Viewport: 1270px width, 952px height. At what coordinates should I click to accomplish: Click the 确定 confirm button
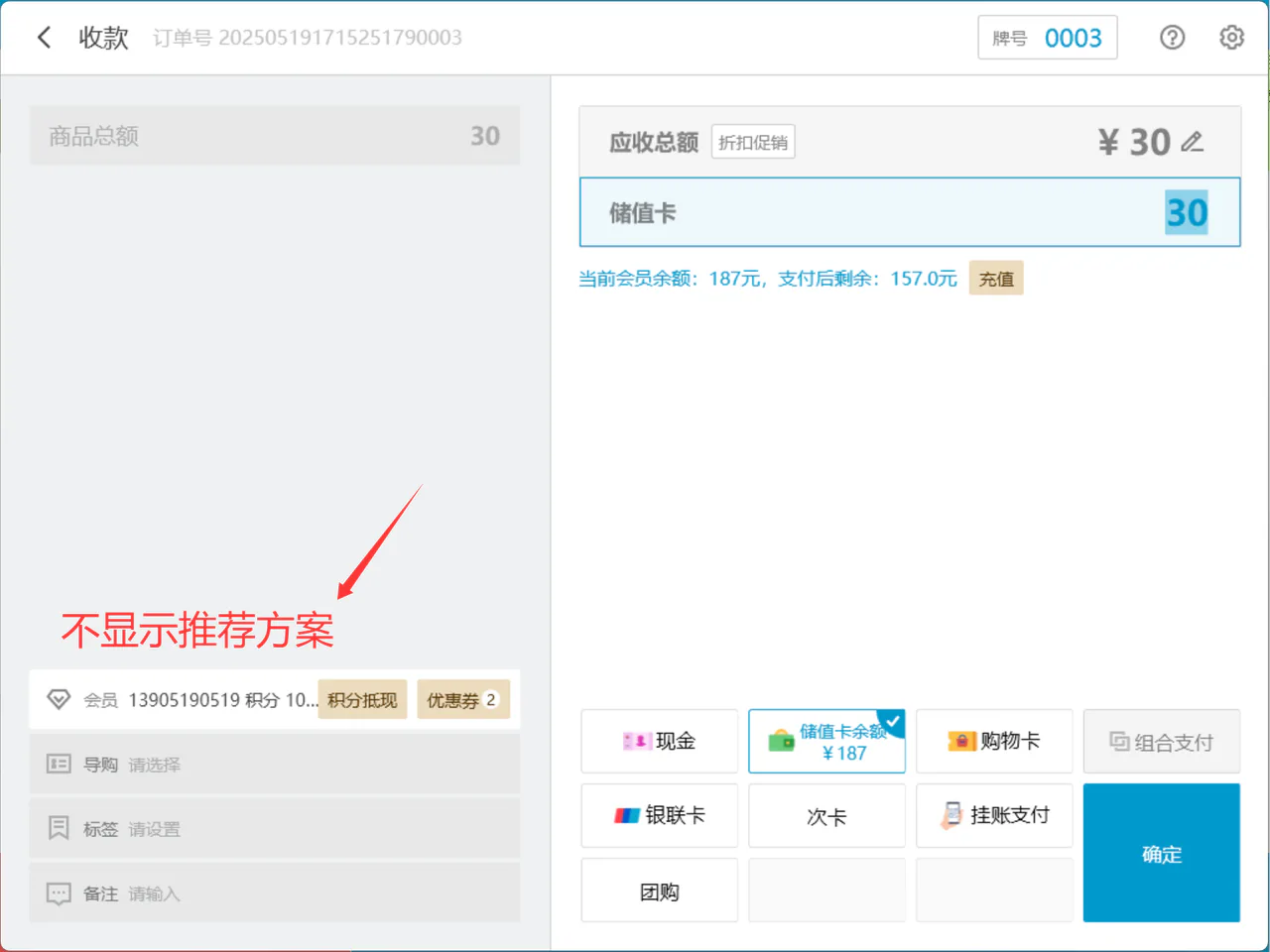1162,854
